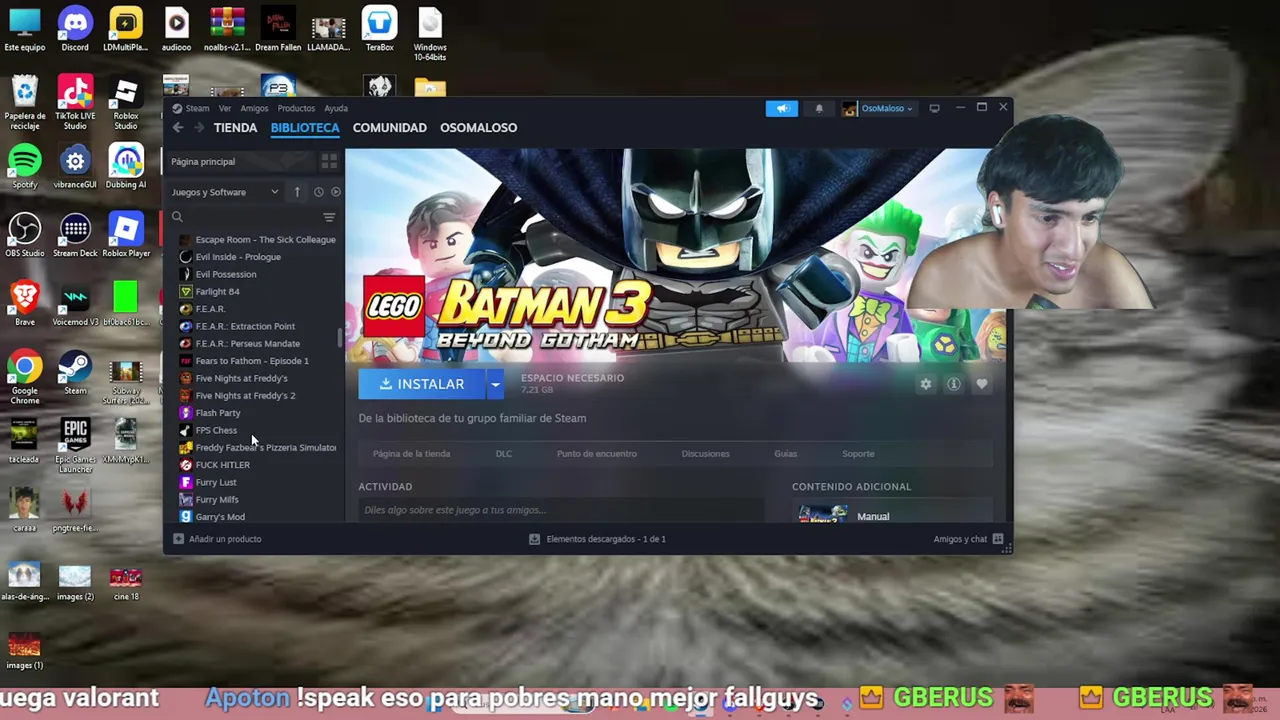Open Soporte link

click(858, 454)
